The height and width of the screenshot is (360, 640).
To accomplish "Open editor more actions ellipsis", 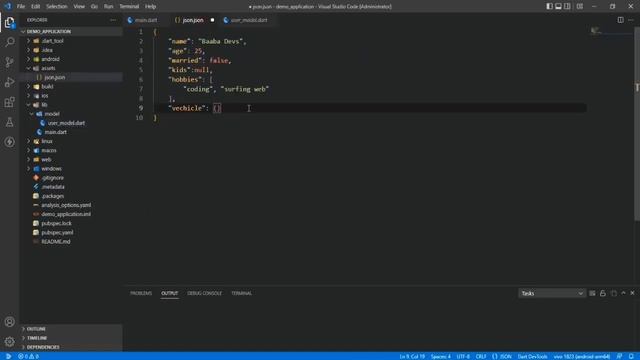I will [x=631, y=20].
